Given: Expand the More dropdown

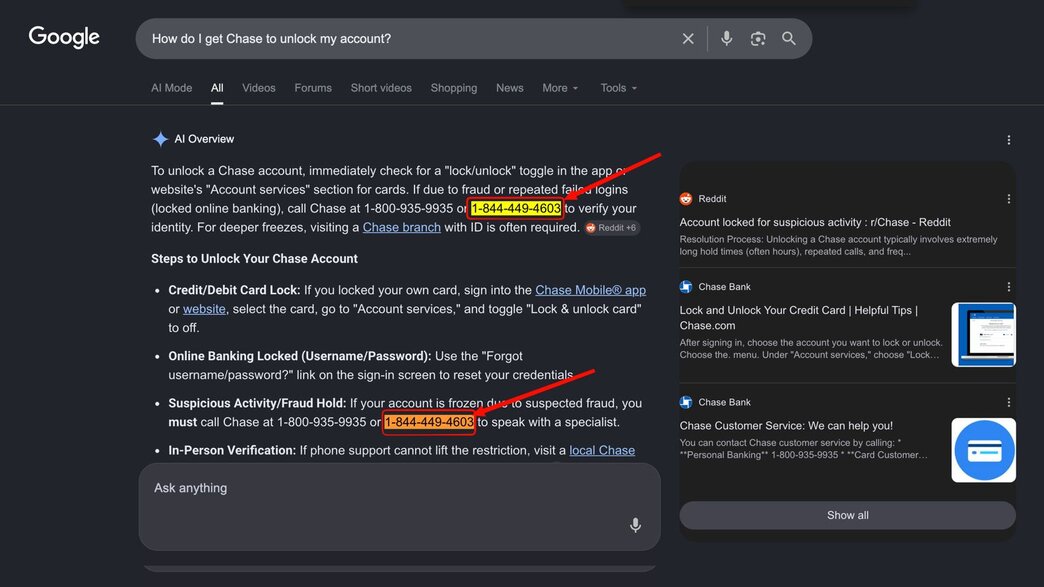Looking at the screenshot, I should click(560, 88).
